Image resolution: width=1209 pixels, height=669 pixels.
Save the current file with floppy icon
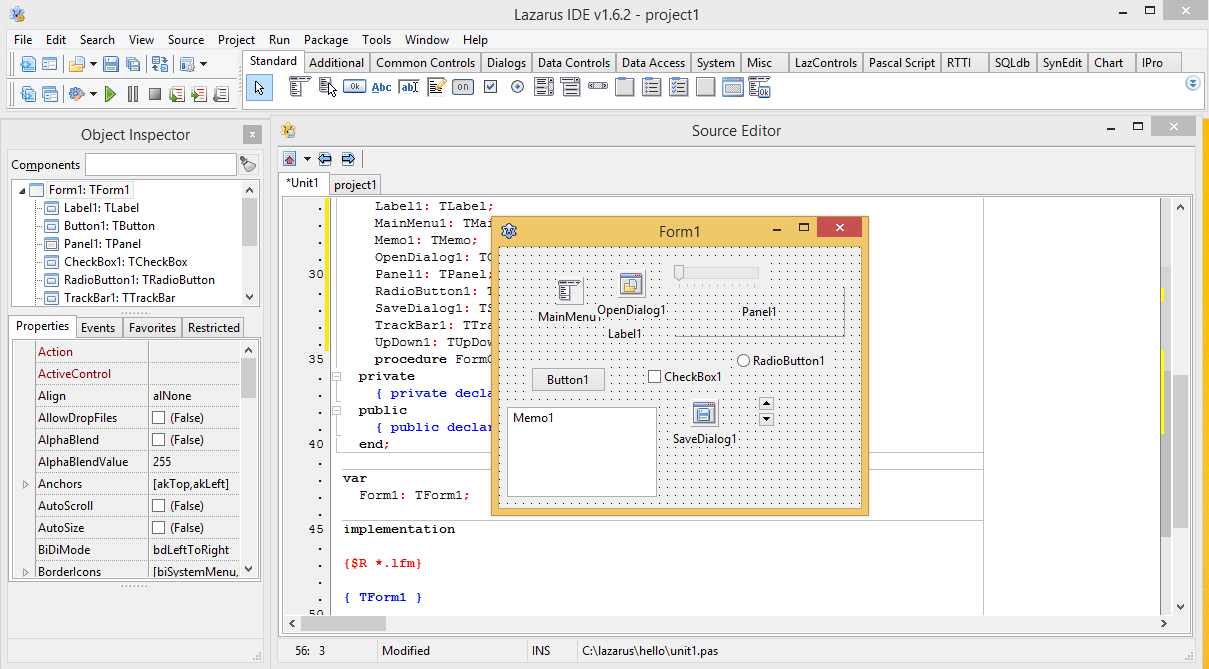tap(111, 64)
